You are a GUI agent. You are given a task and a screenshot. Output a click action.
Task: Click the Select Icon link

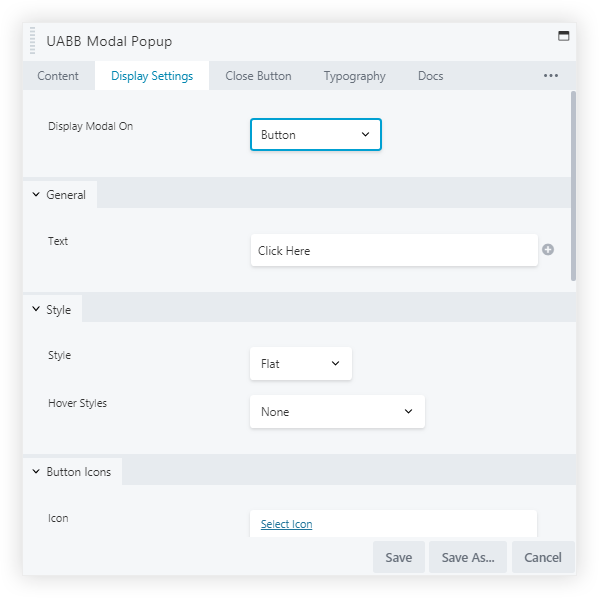287,524
